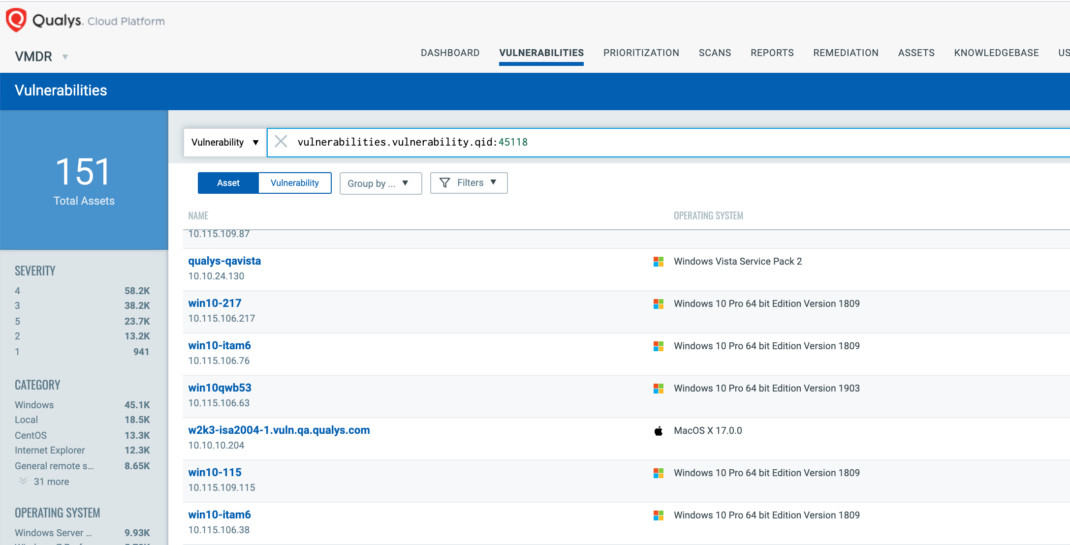Viewport: 1070px width, 545px height.
Task: Click the Qualys shield logo
Action: (17, 20)
